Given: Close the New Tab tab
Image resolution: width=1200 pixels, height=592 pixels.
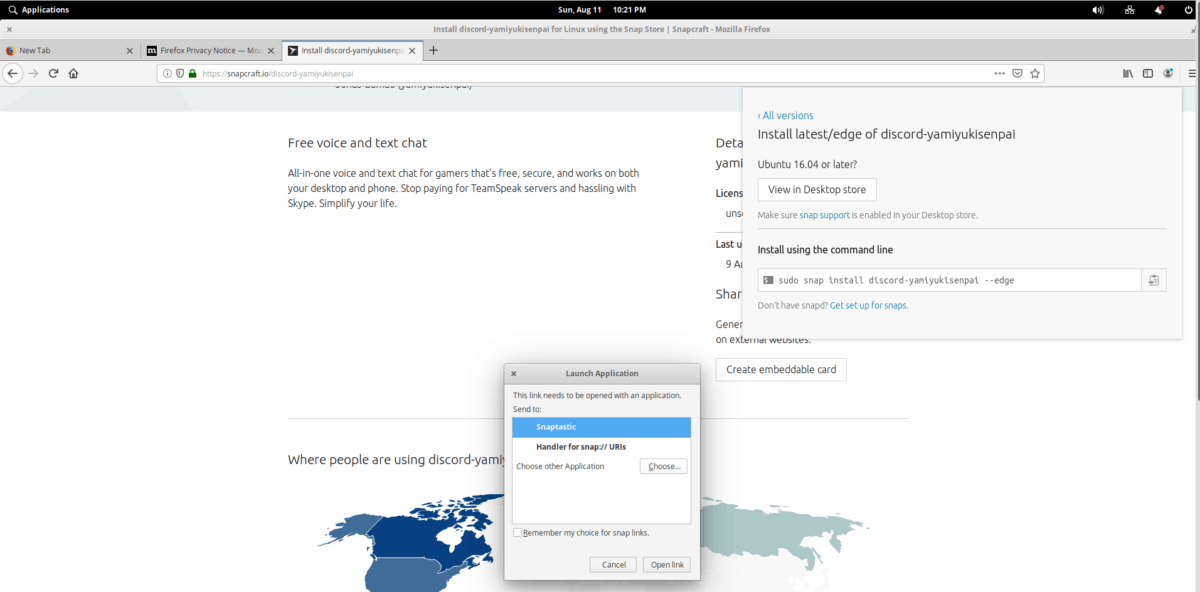Looking at the screenshot, I should [130, 50].
